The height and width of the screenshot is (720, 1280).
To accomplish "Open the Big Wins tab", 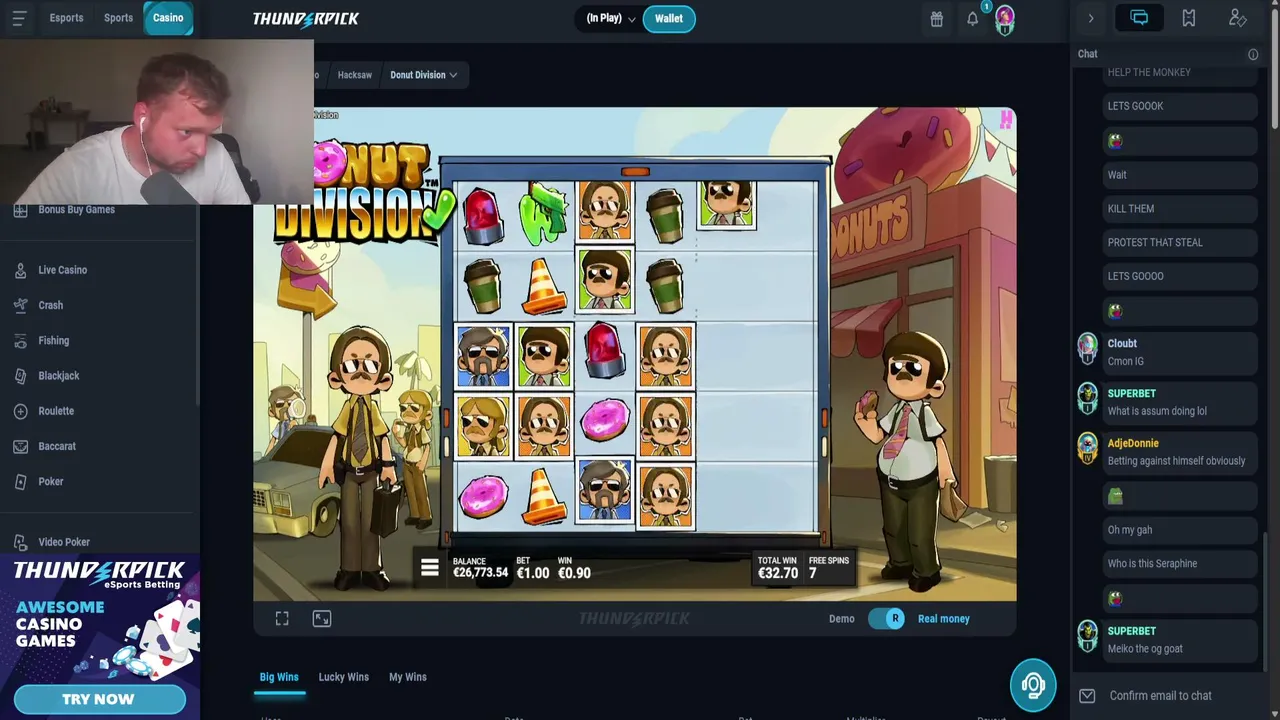I will (279, 677).
